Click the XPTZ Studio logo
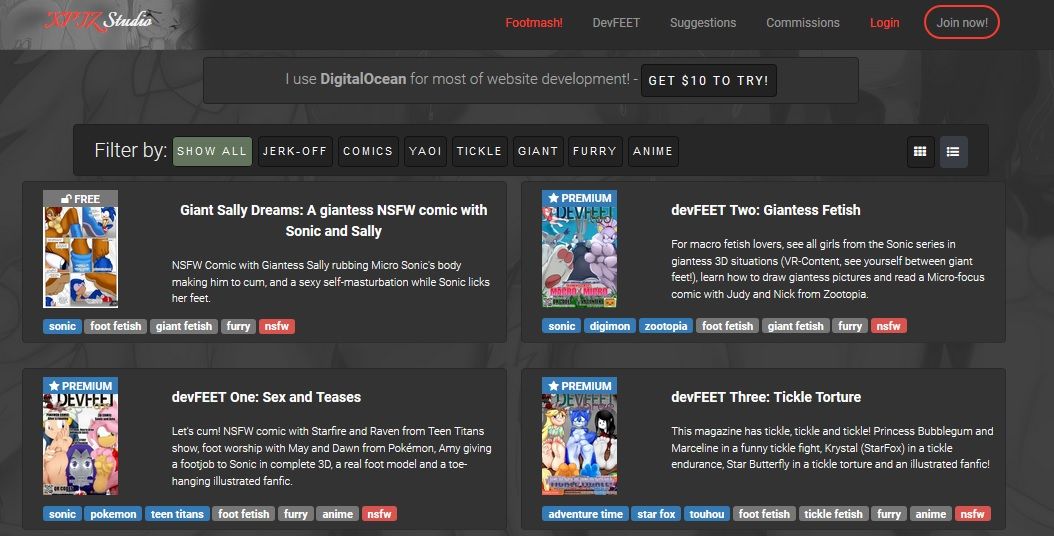This screenshot has height=536, width=1054. (x=98, y=21)
